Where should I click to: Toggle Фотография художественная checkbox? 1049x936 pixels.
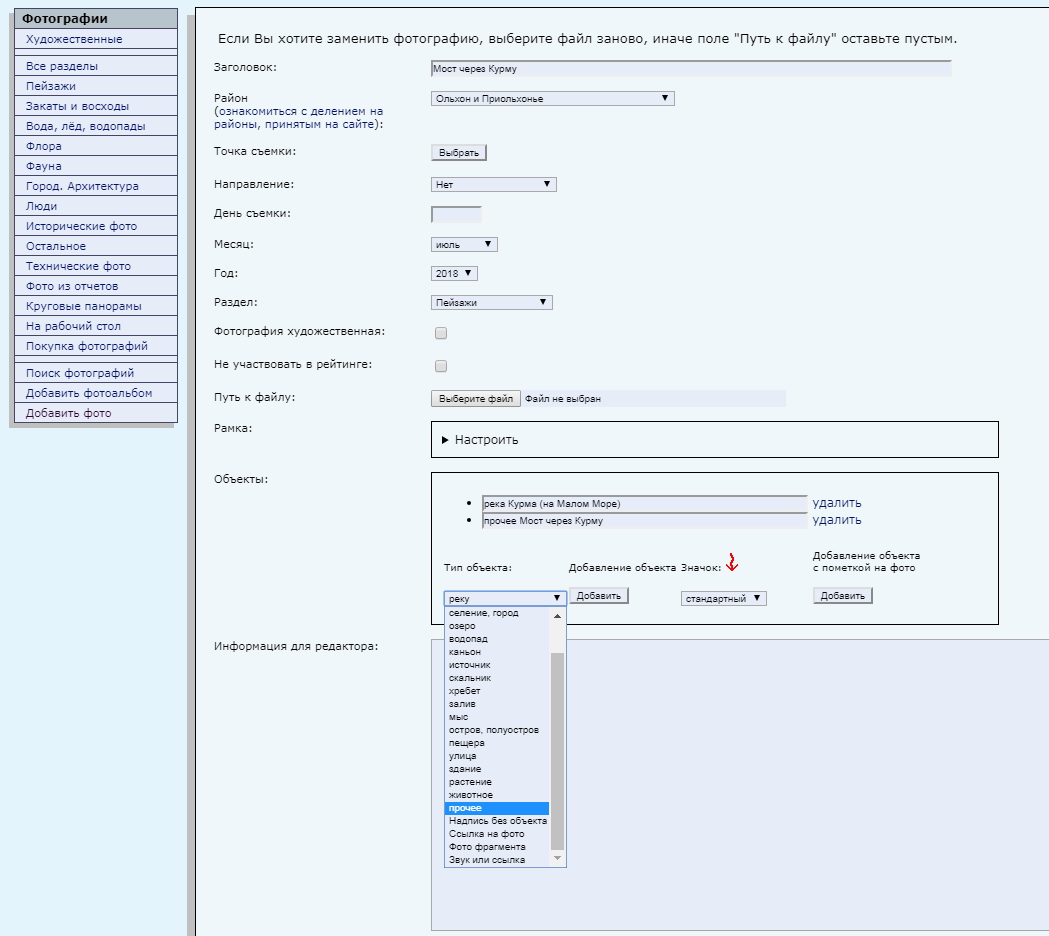pyautogui.click(x=441, y=333)
